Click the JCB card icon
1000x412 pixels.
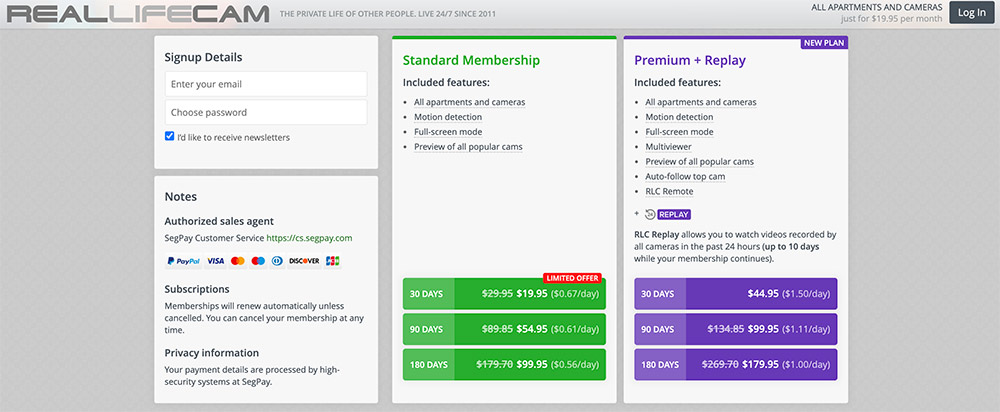coord(332,261)
